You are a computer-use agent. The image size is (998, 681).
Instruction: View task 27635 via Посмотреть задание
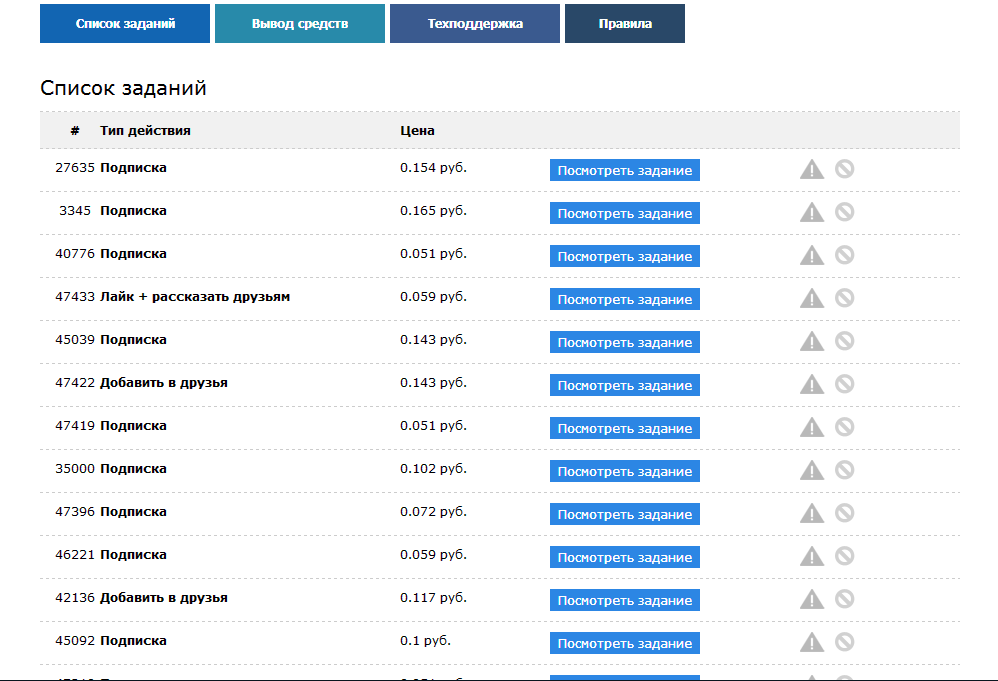click(625, 170)
